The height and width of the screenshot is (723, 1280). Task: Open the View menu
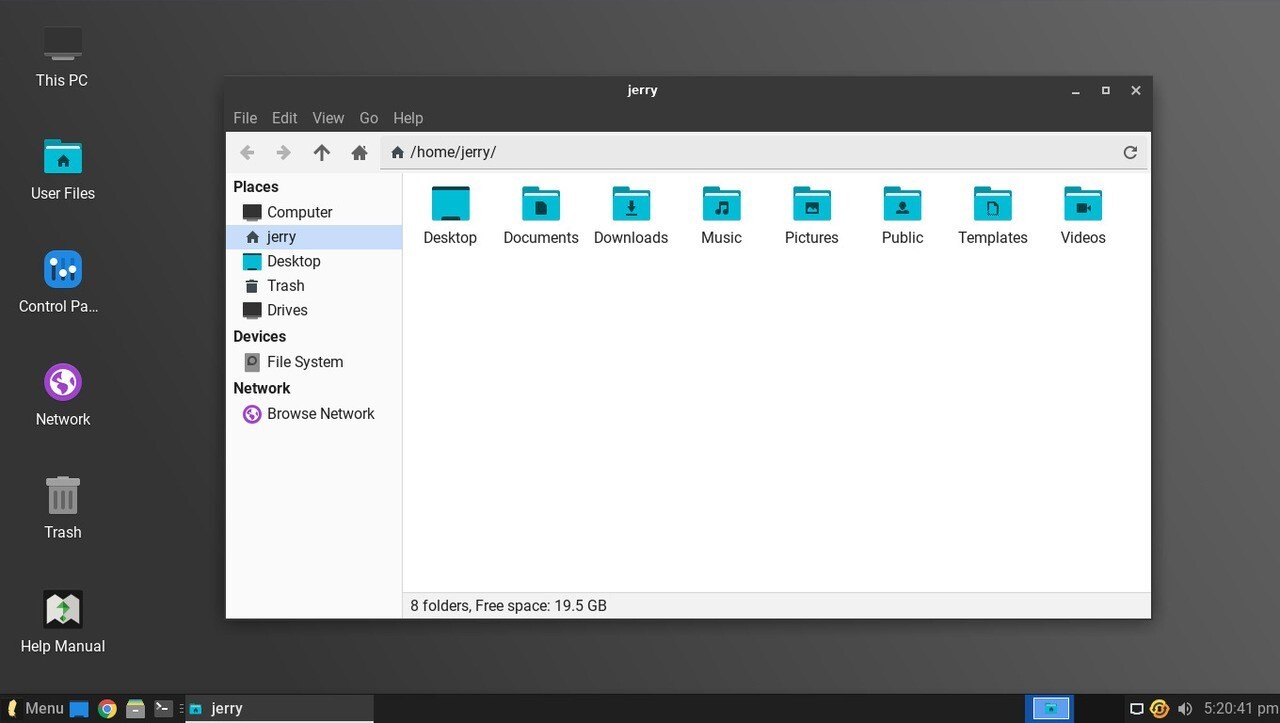coord(328,117)
